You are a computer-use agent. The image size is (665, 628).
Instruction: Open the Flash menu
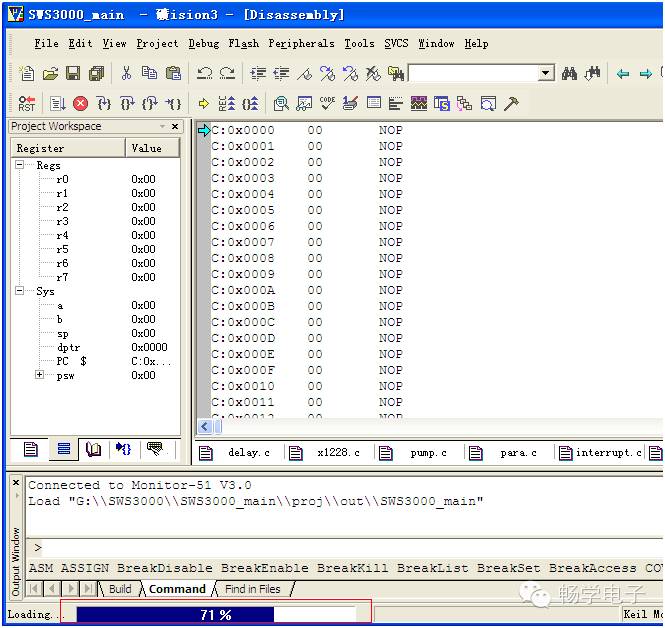pyautogui.click(x=243, y=43)
